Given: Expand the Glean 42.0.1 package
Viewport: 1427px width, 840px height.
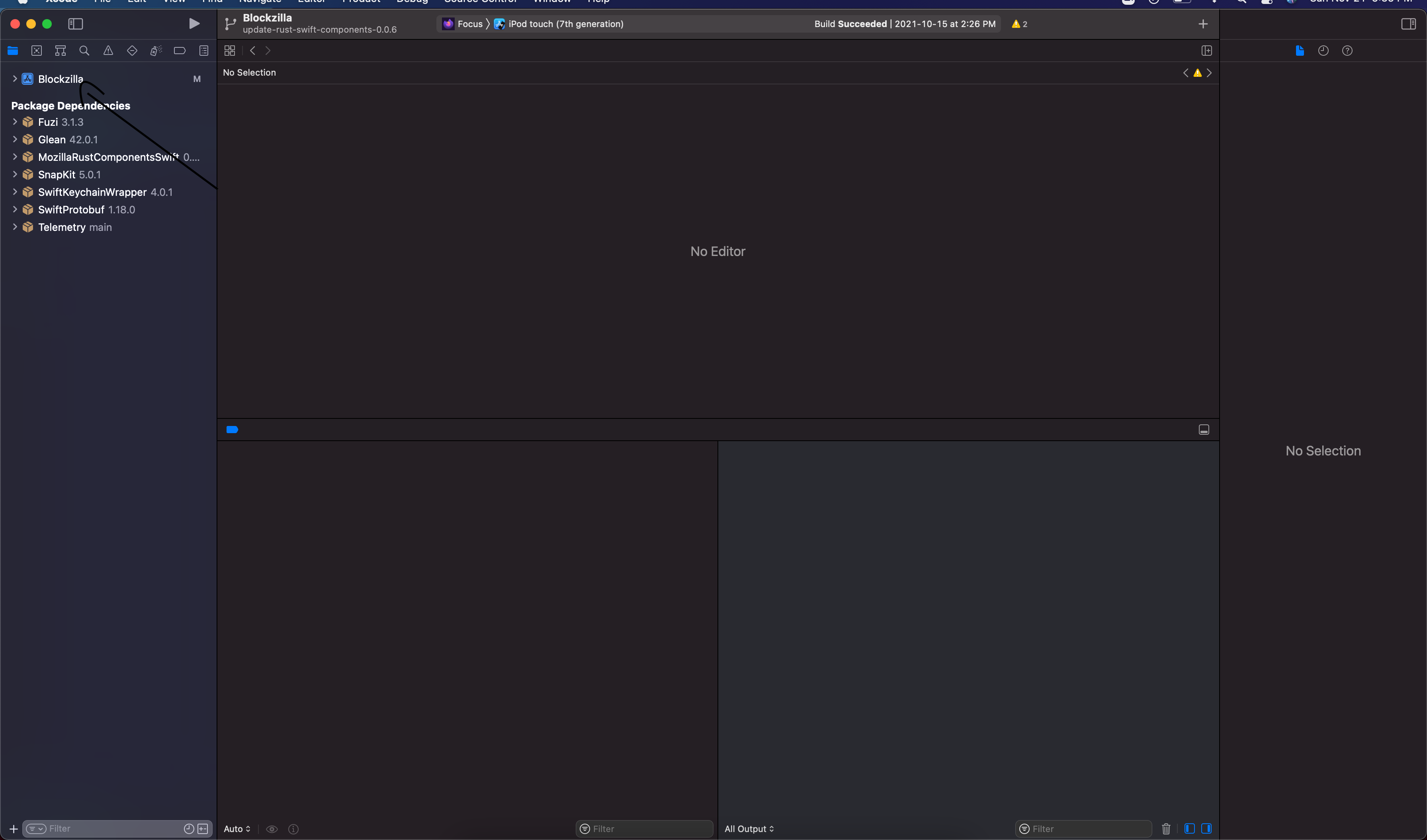Looking at the screenshot, I should pos(15,139).
